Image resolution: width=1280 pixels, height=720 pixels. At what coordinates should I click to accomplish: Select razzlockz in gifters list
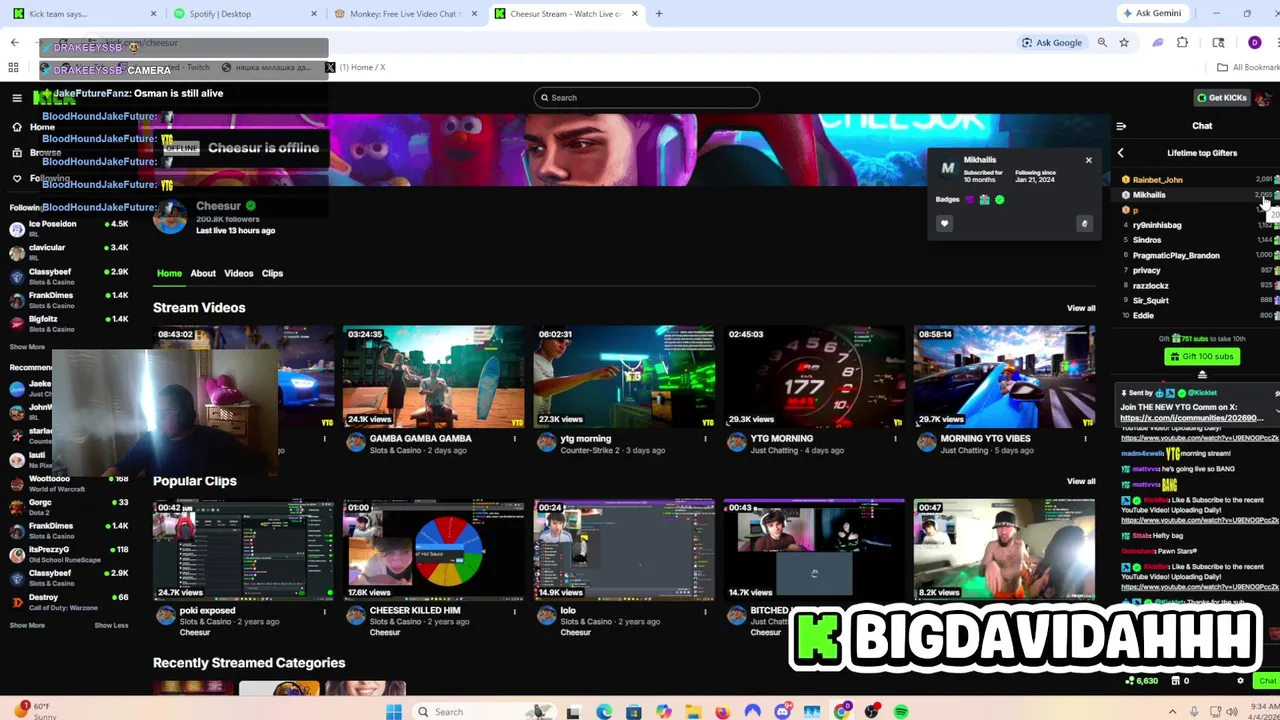(1150, 286)
